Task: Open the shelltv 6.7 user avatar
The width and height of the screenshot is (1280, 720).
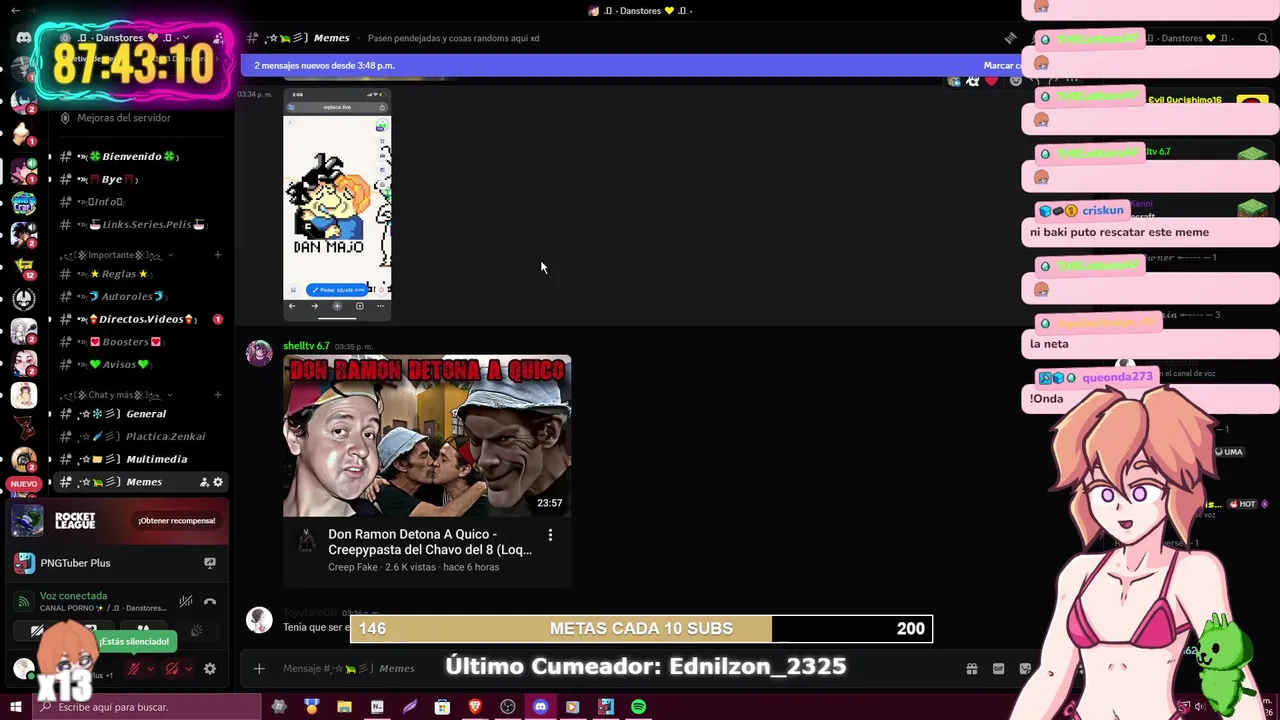Action: click(259, 353)
